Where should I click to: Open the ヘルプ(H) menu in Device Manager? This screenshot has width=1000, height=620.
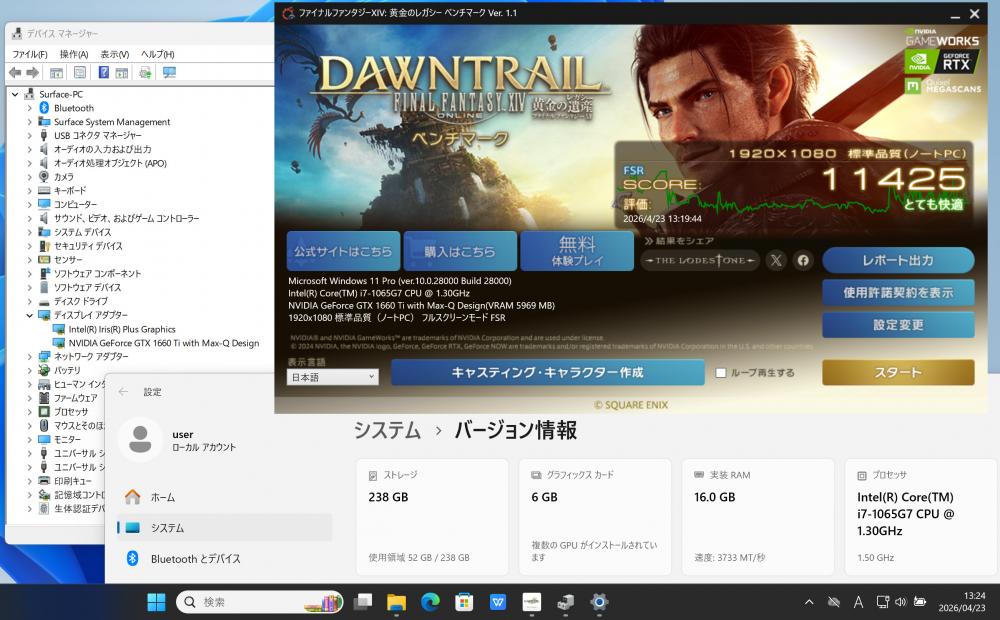click(x=158, y=54)
